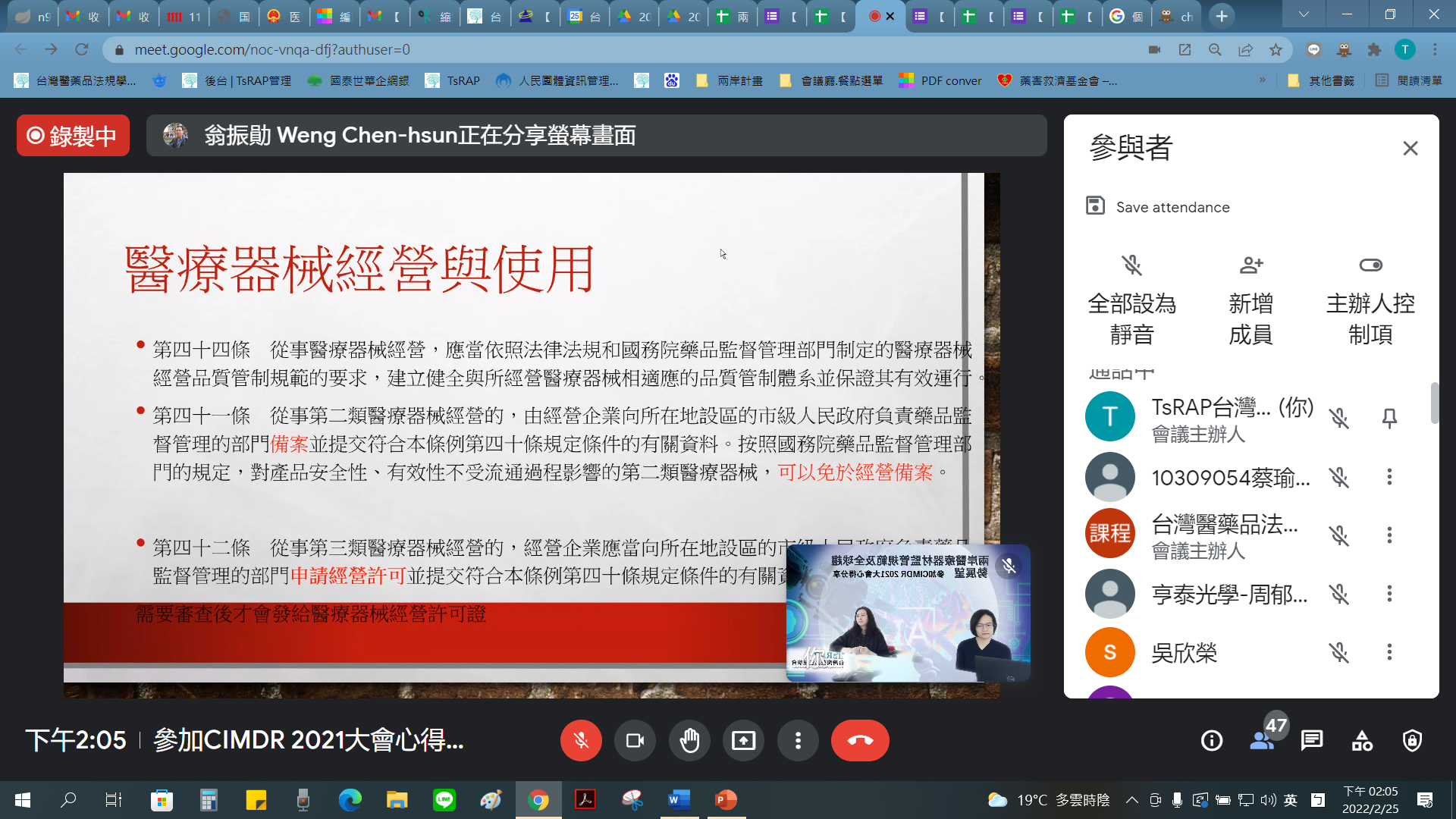Viewport: 1456px width, 819px height.
Task: Raise hand in the meeting
Action: coord(689,740)
